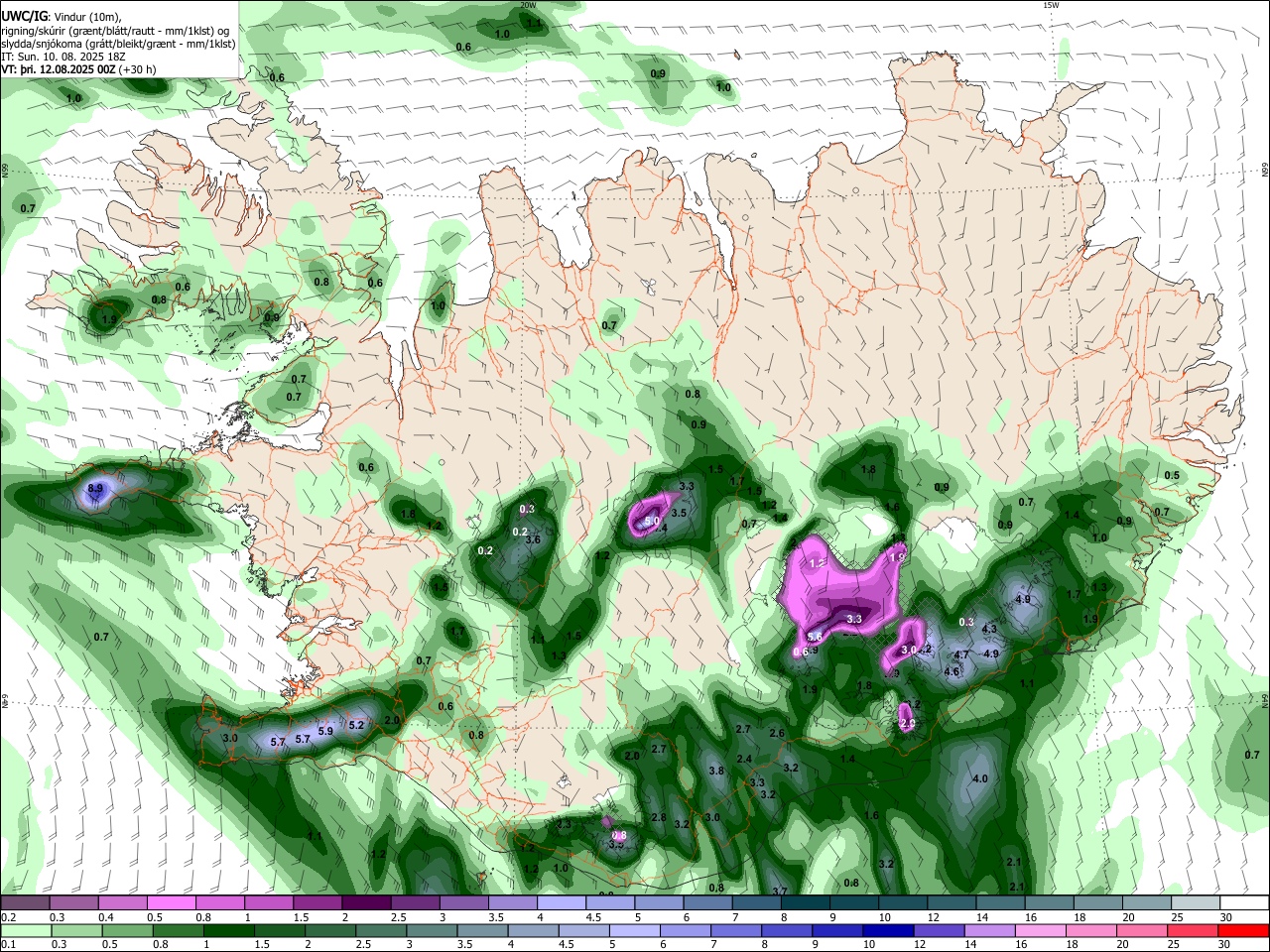Click the 2.4 precipitation value on the map
This screenshot has height=952, width=1270.
click(744, 759)
